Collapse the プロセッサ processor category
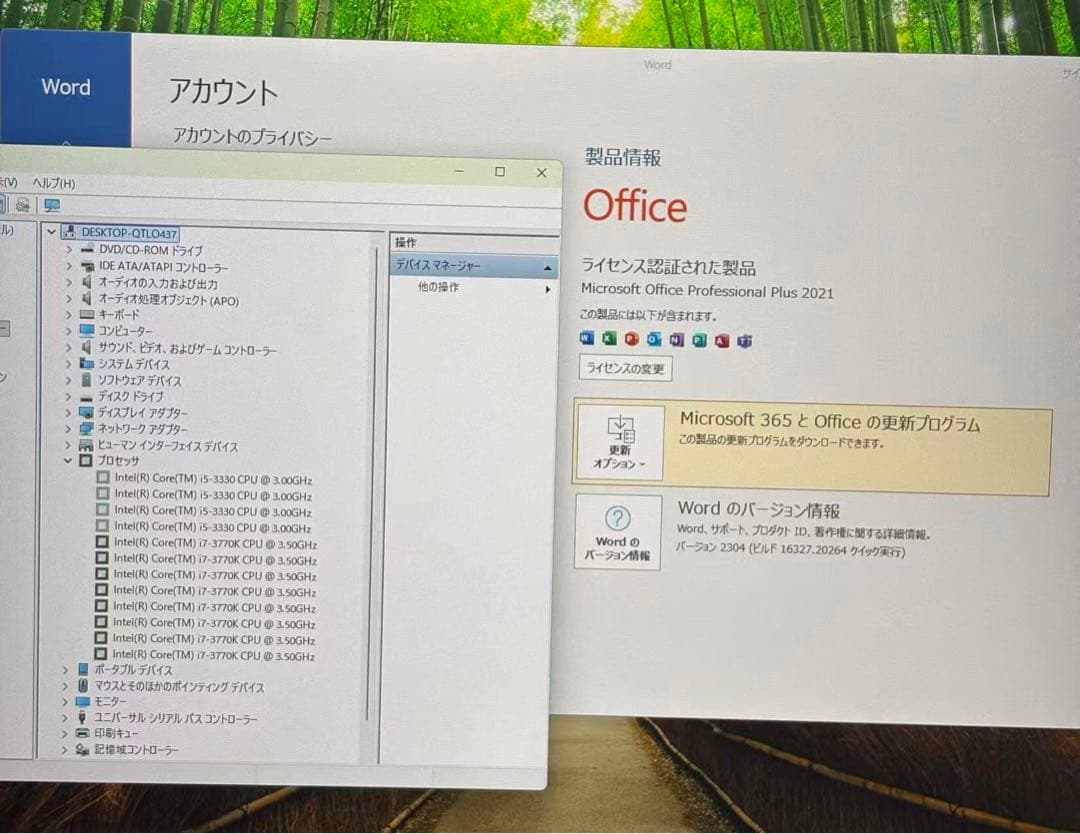This screenshot has width=1080, height=834. [67, 461]
